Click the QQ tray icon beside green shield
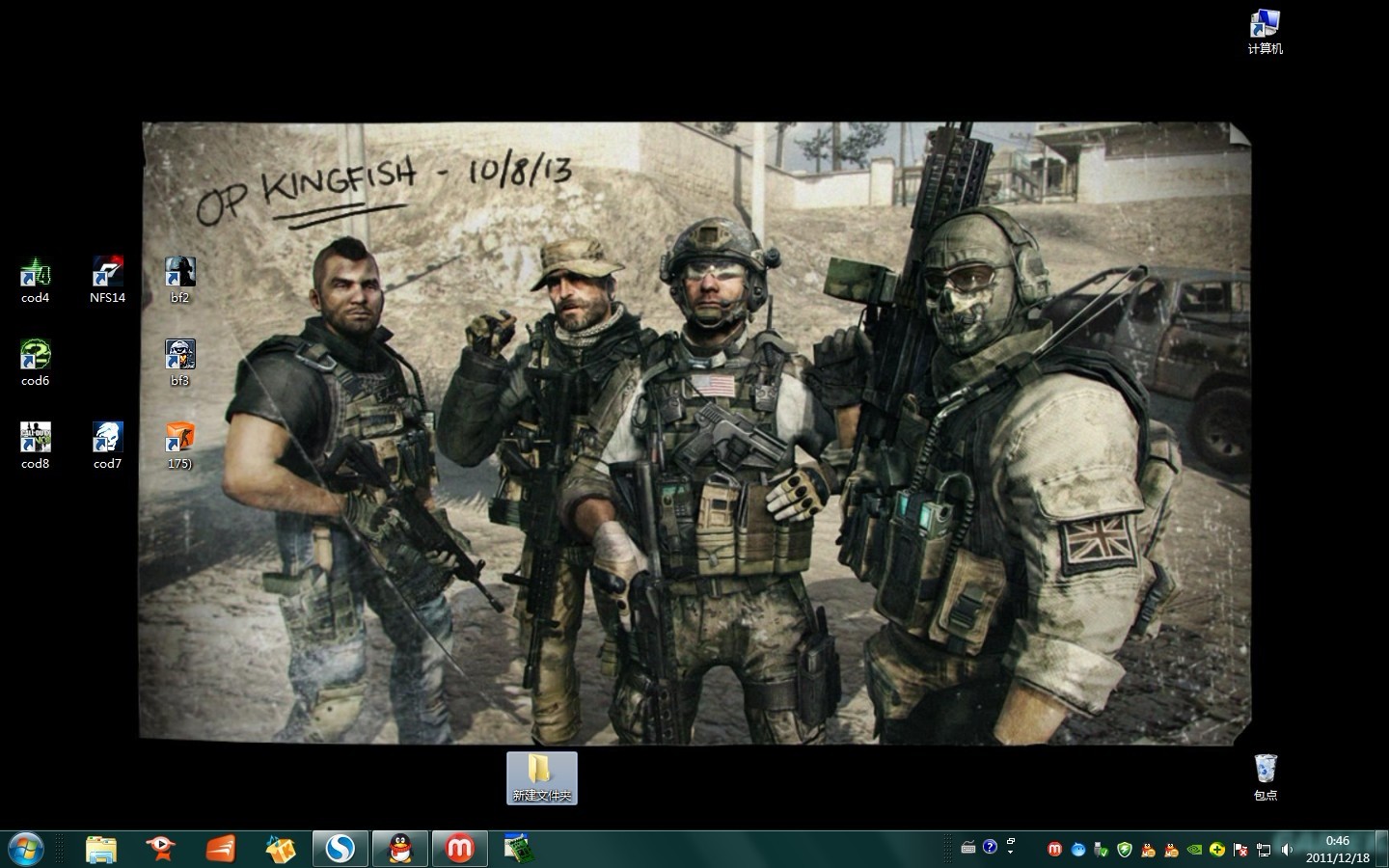This screenshot has height=868, width=1389. 1148,850
